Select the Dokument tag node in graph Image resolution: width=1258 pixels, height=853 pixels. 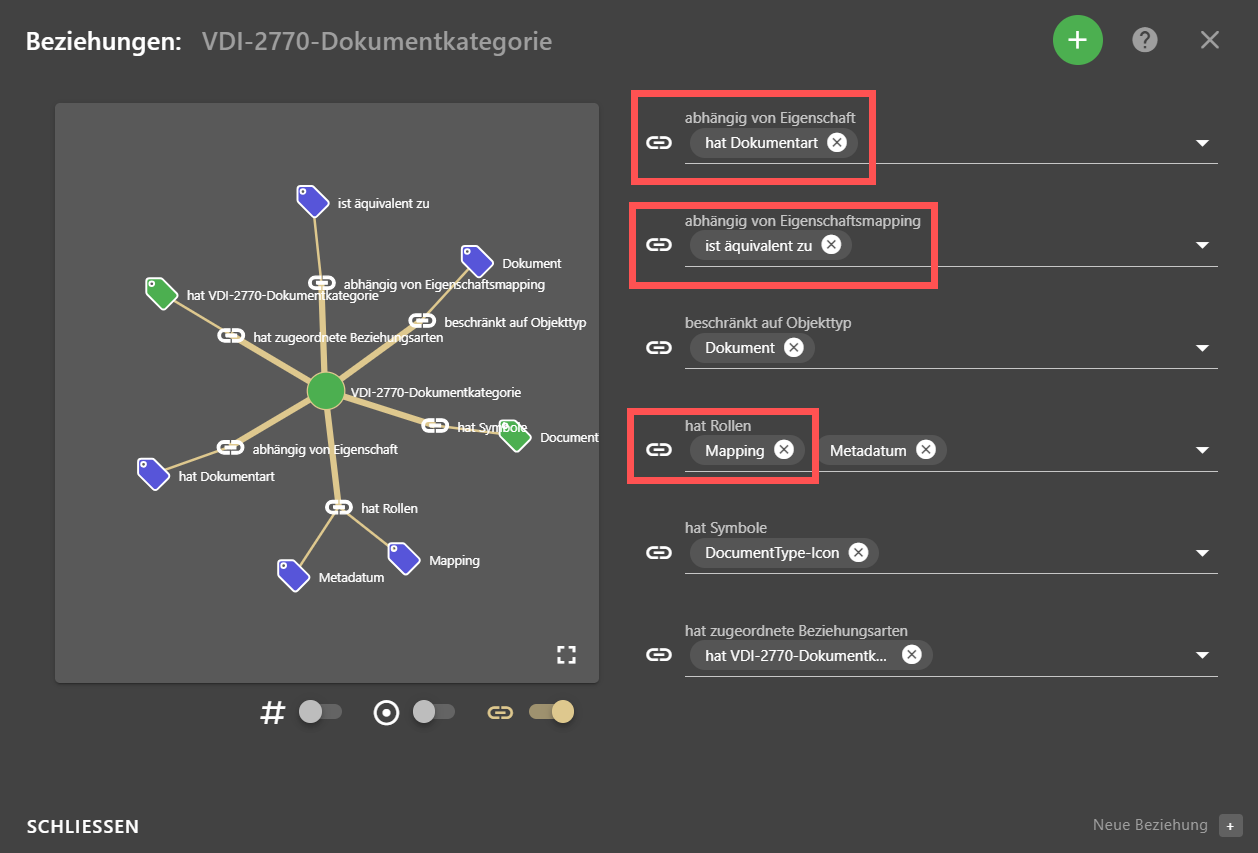tap(477, 261)
